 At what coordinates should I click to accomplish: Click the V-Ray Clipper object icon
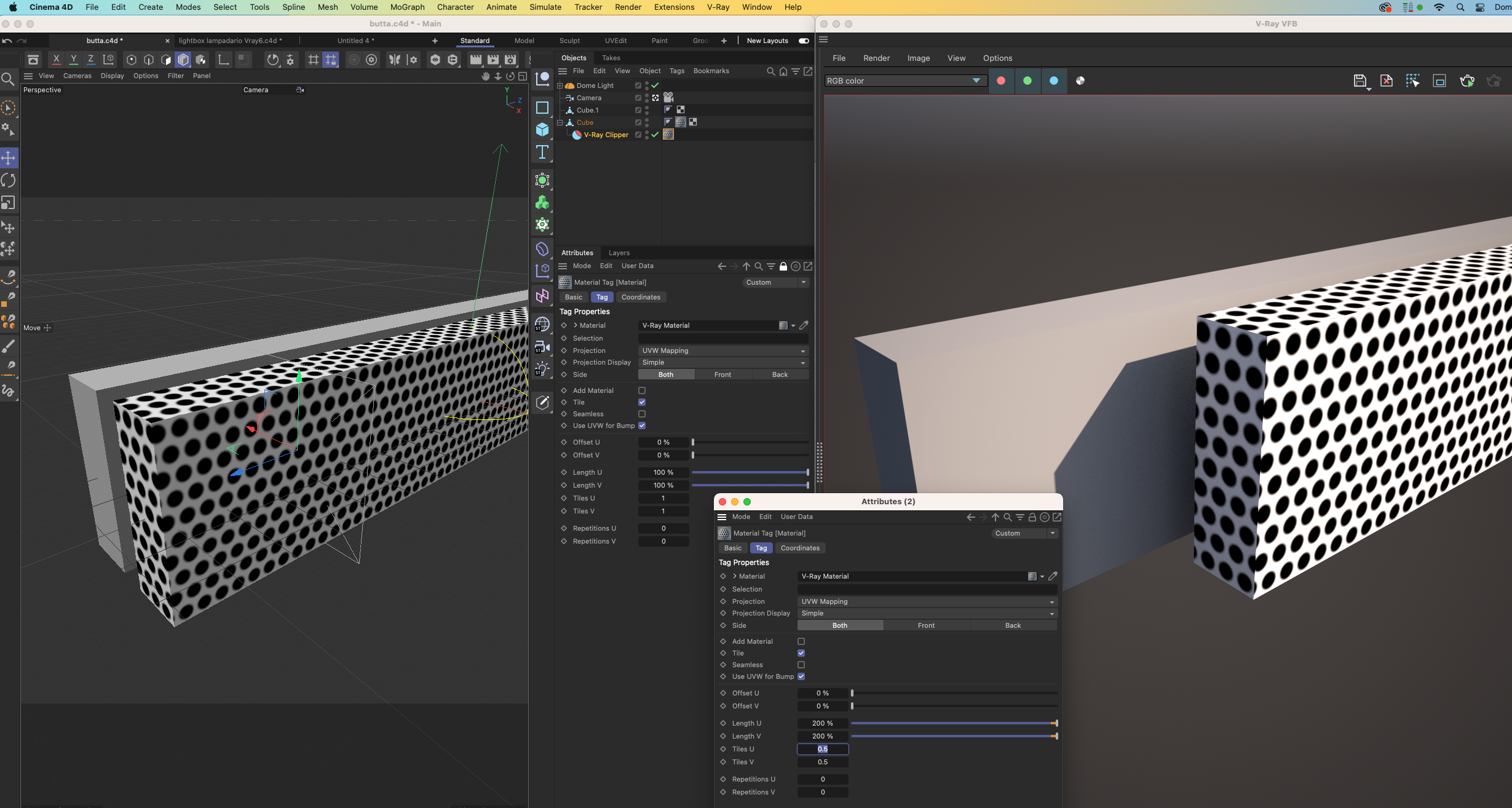577,135
